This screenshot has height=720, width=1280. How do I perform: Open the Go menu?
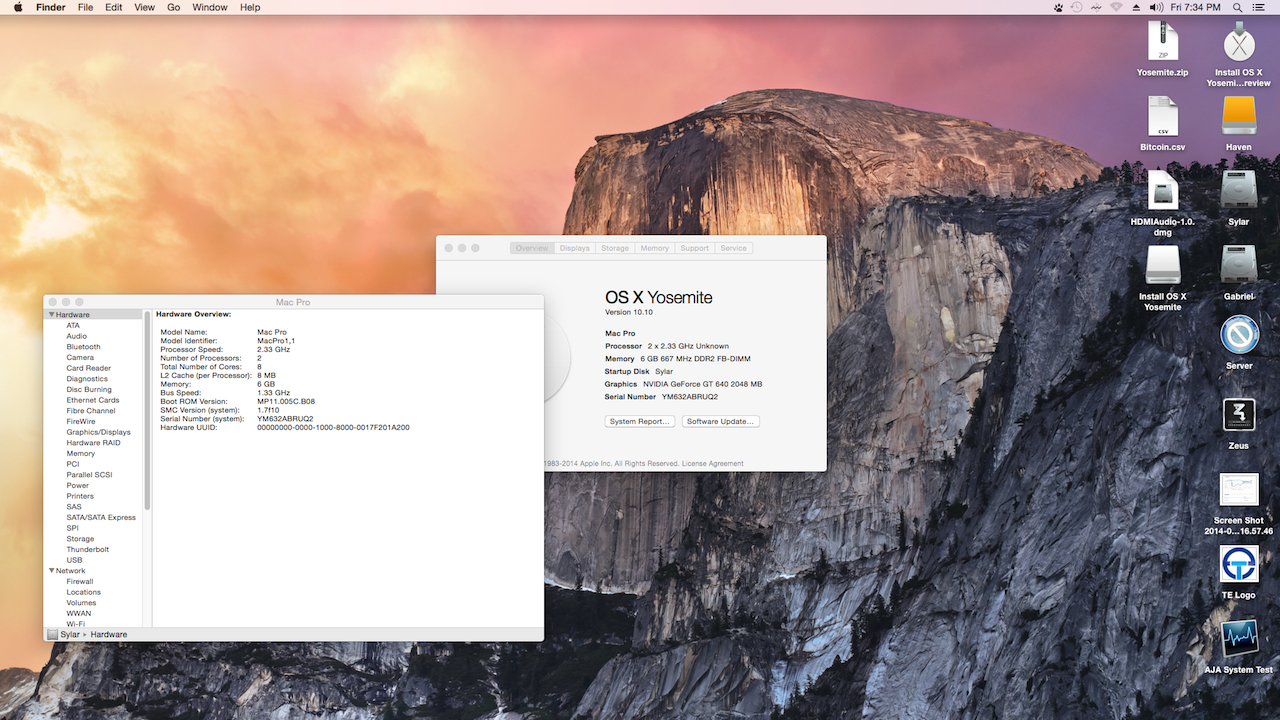(174, 7)
